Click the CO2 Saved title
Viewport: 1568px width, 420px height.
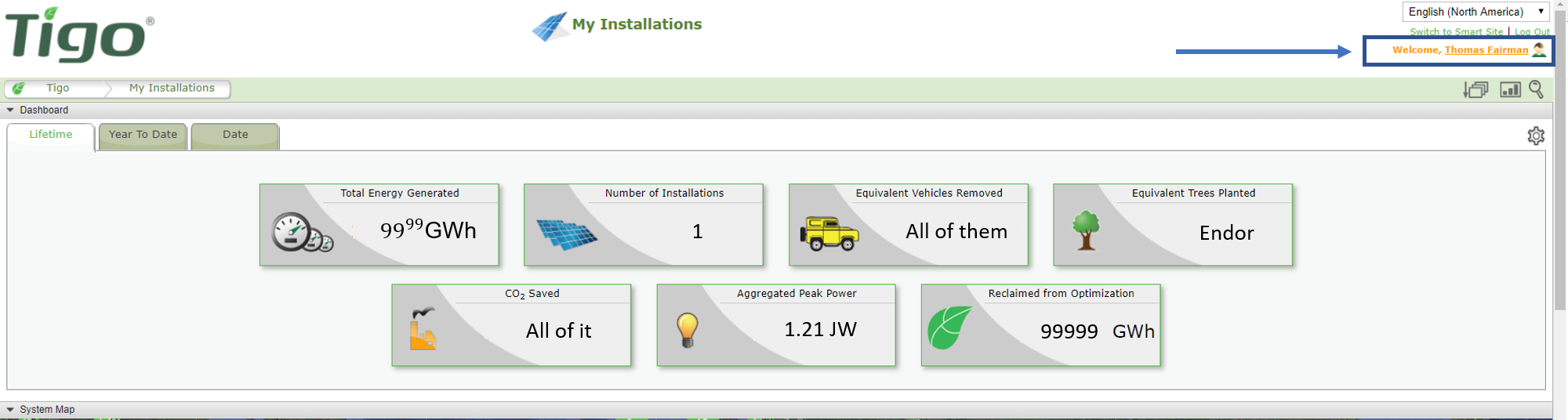click(x=532, y=294)
